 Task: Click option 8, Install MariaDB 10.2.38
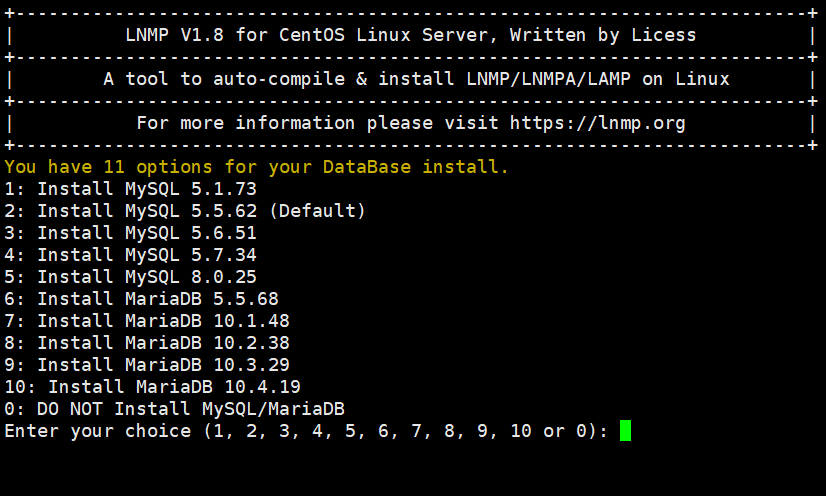point(147,343)
